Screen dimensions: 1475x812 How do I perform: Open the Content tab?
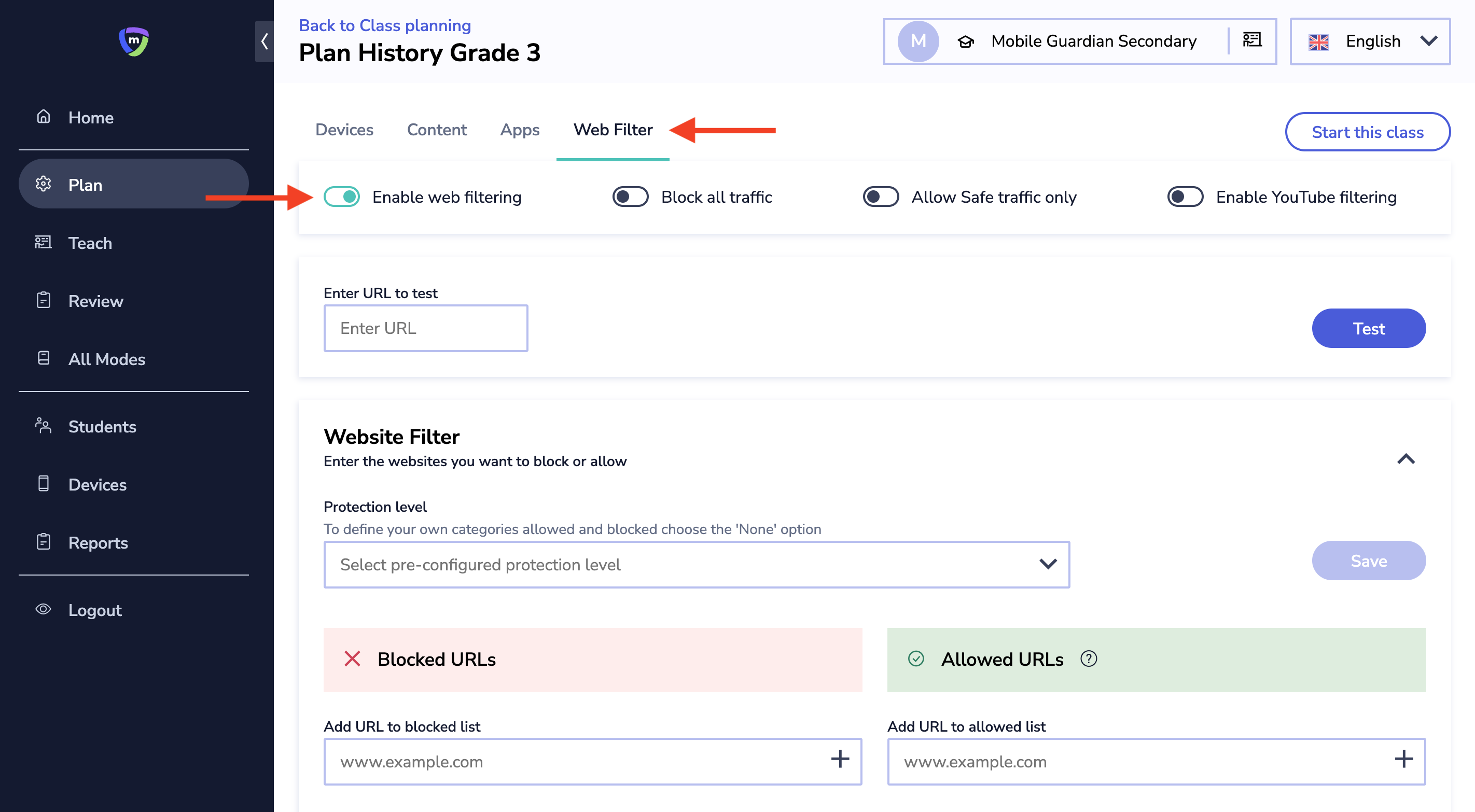(436, 130)
